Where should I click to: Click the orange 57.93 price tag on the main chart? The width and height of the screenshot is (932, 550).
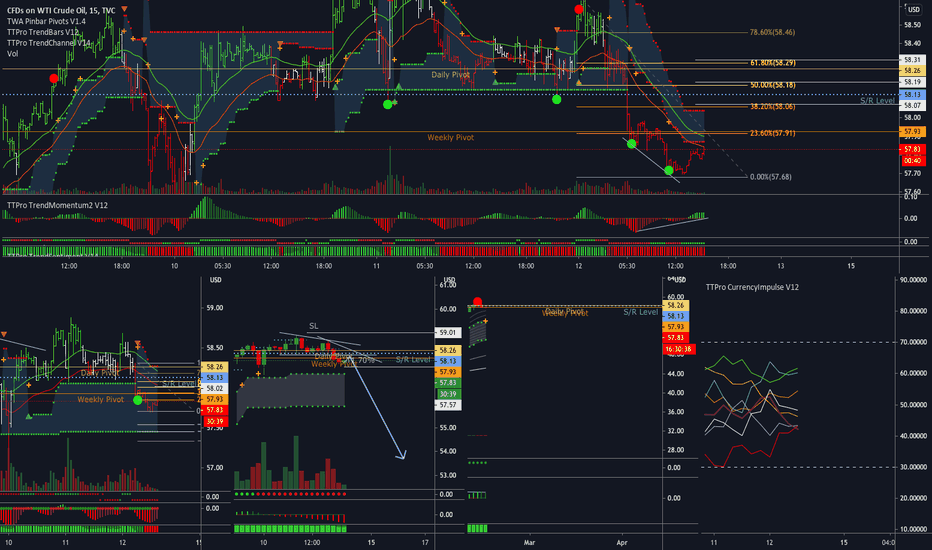click(912, 131)
